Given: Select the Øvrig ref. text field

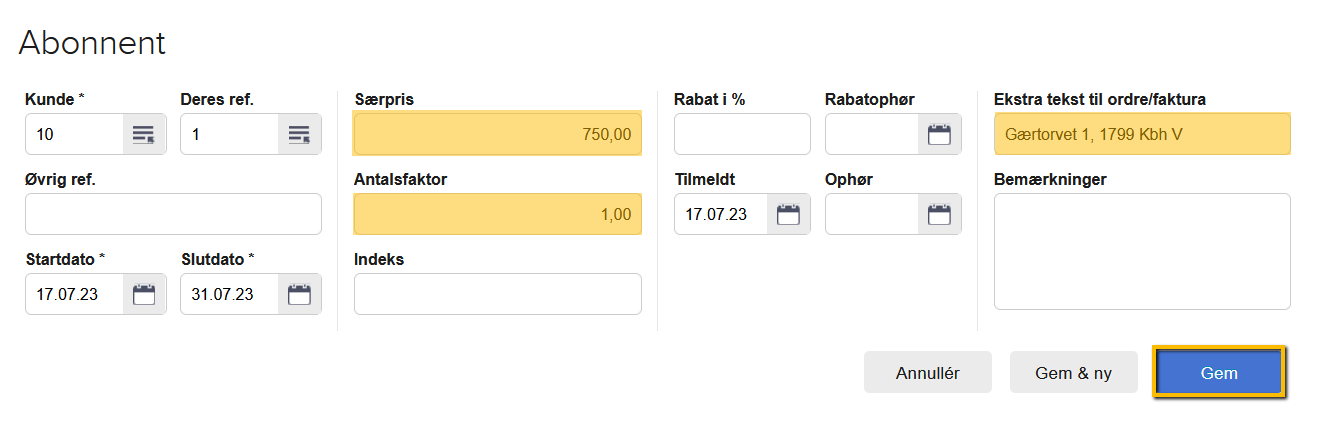Looking at the screenshot, I should 173,214.
